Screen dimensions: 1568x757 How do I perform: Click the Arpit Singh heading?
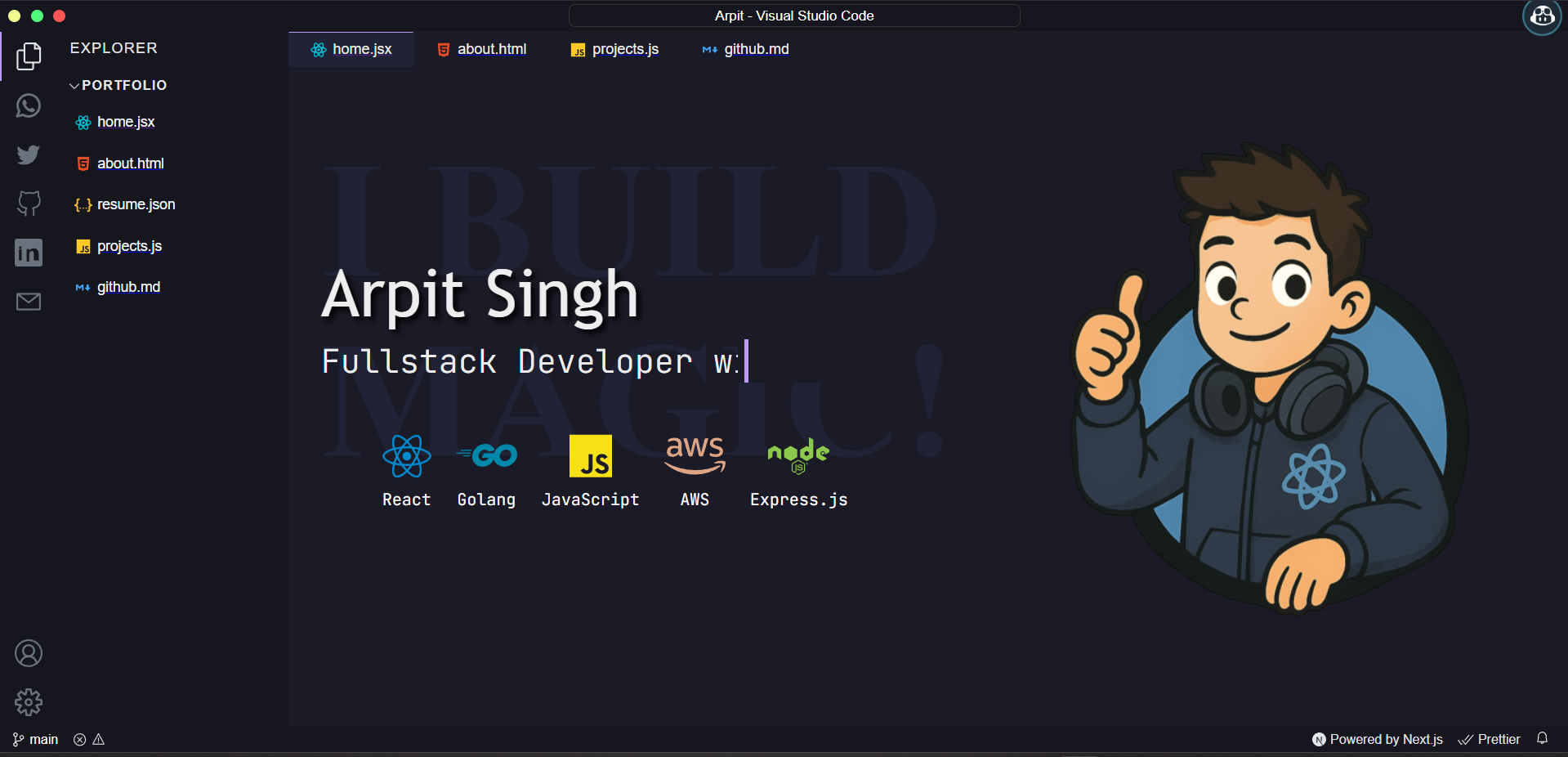pyautogui.click(x=480, y=295)
